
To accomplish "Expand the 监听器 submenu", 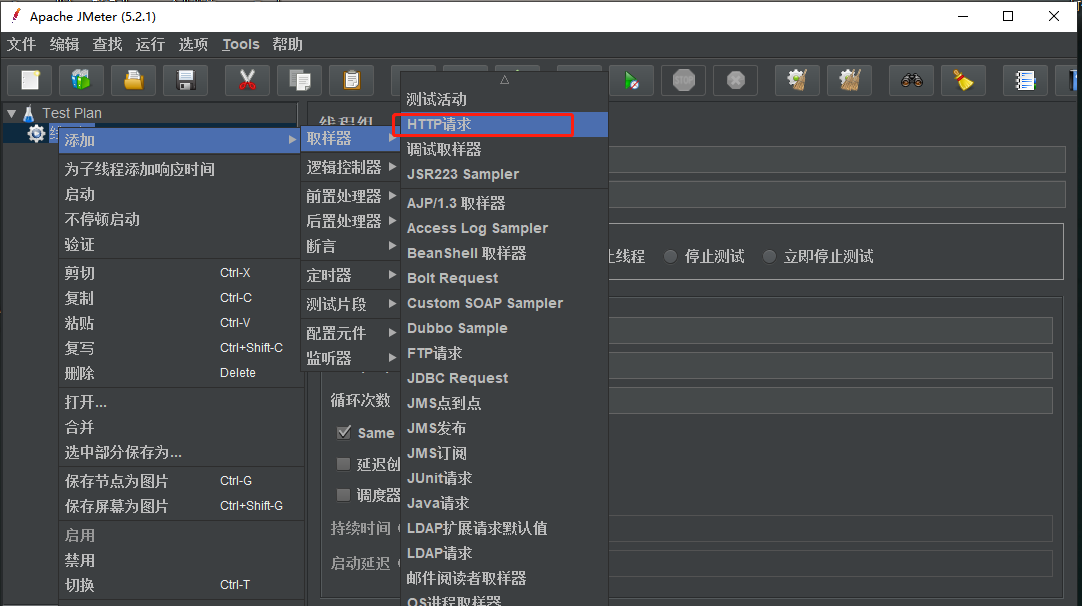I will [x=351, y=358].
